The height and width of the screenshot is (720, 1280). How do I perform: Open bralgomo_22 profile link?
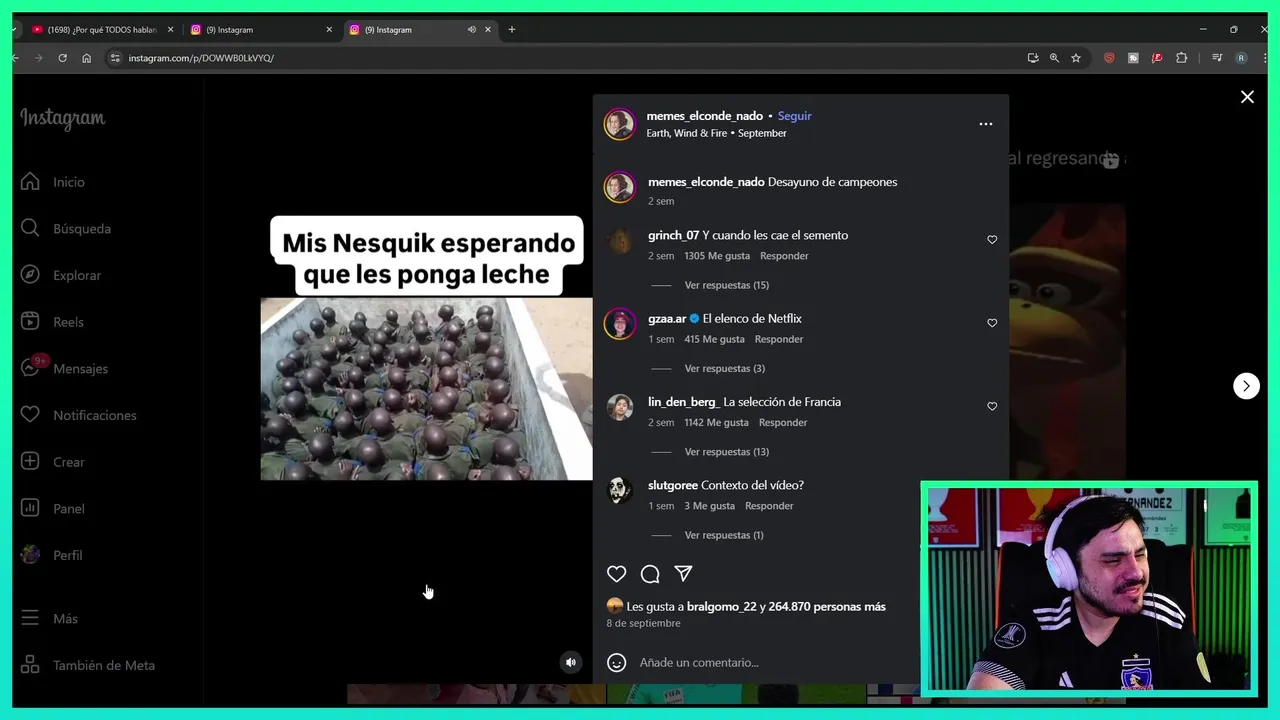[721, 607]
